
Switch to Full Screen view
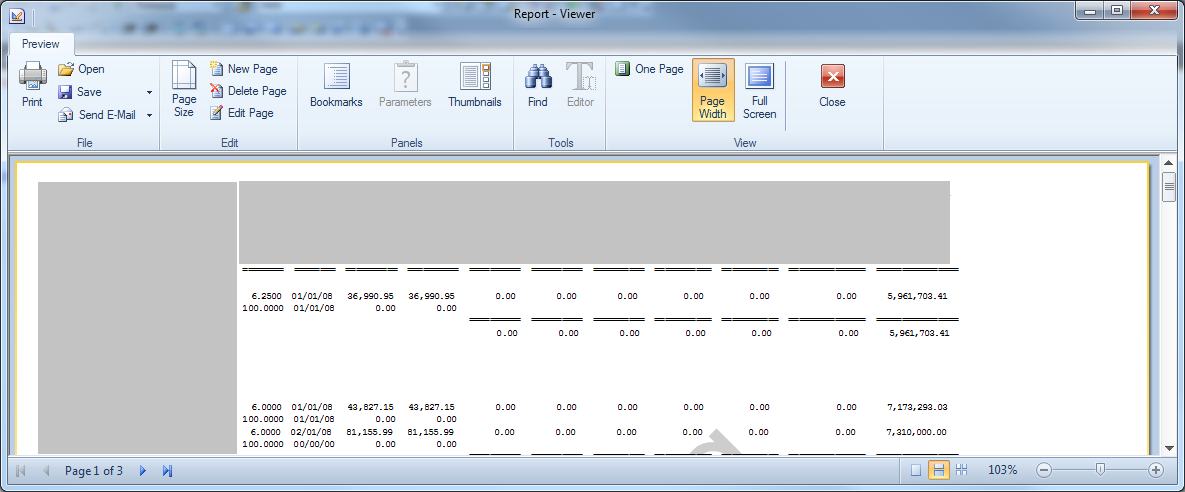point(760,90)
